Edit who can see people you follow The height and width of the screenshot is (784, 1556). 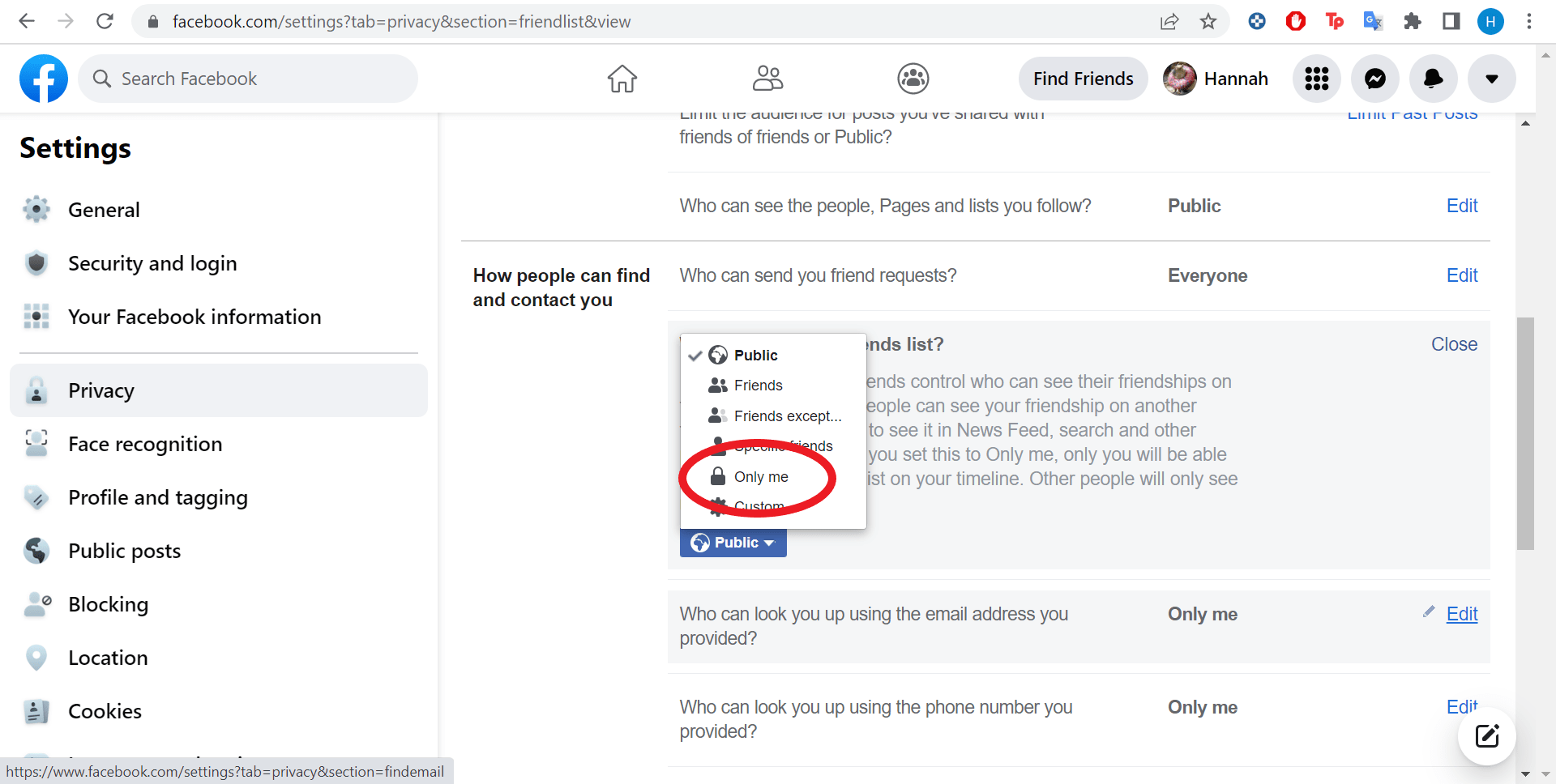(x=1462, y=206)
